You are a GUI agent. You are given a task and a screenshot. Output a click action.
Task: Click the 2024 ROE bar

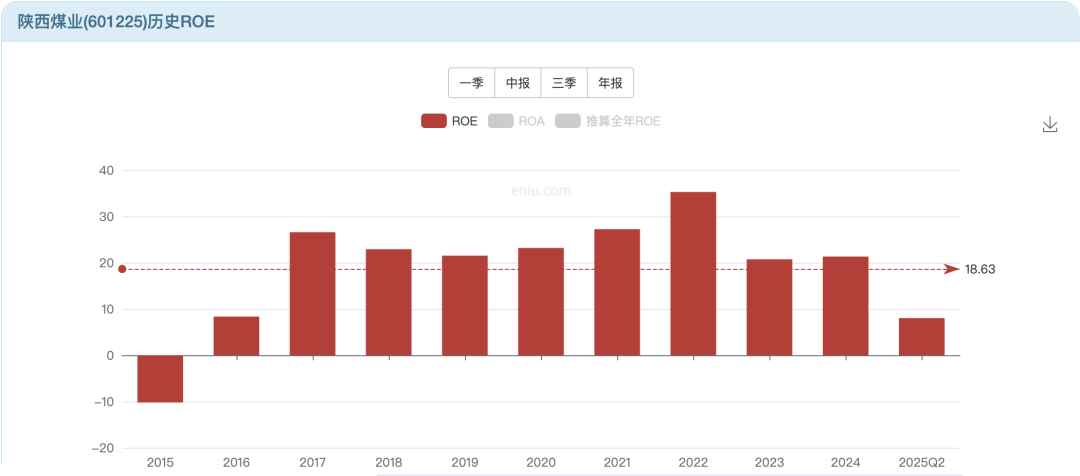(845, 306)
